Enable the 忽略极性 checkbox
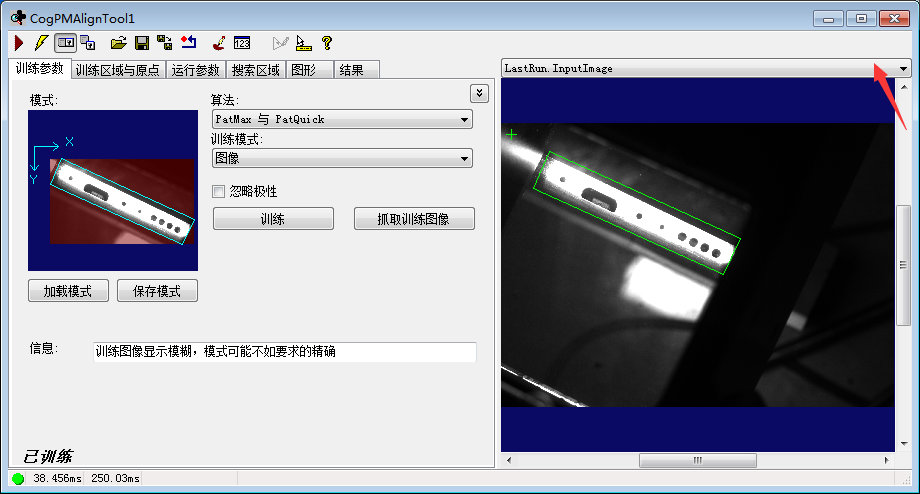The image size is (920, 494). tap(219, 191)
